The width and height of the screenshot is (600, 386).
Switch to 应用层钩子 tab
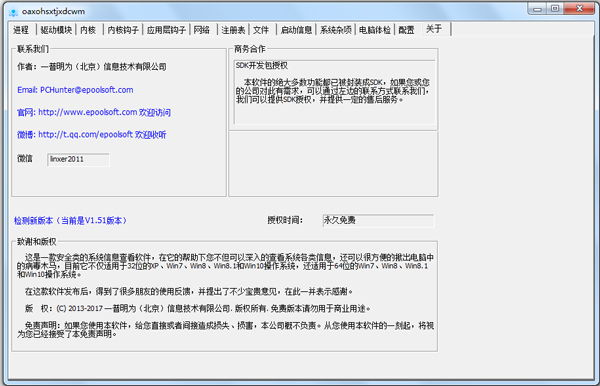166,30
